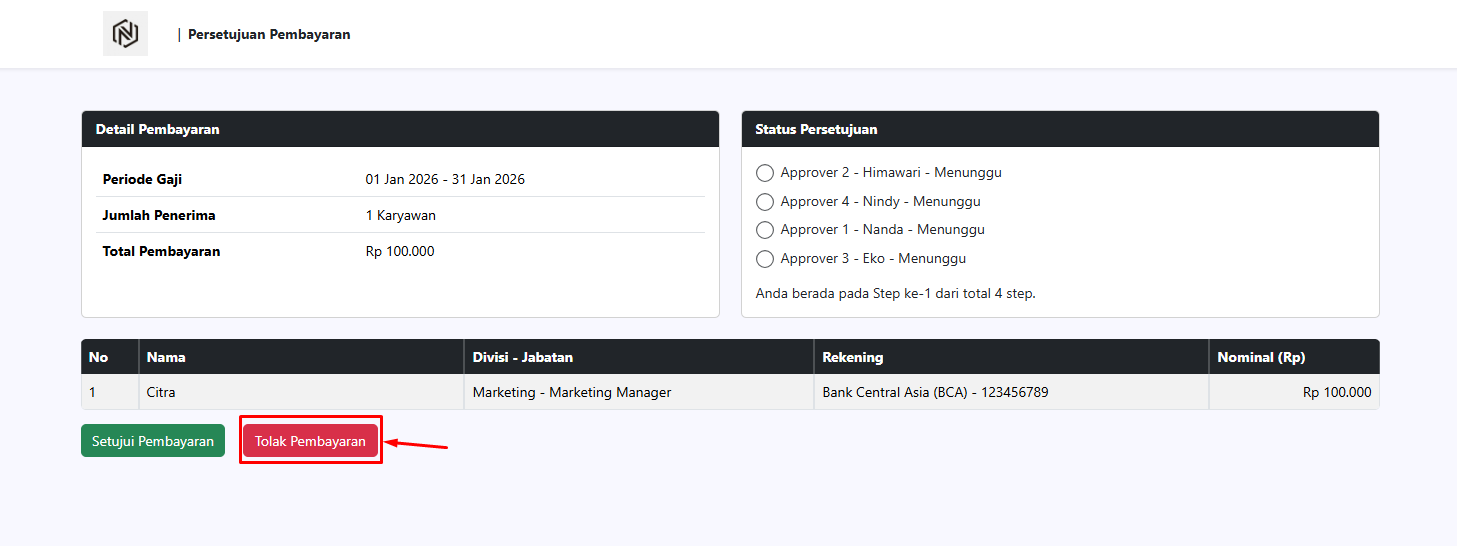Click the No column header
Screen dimensions: 1457x546
[x=98, y=357]
